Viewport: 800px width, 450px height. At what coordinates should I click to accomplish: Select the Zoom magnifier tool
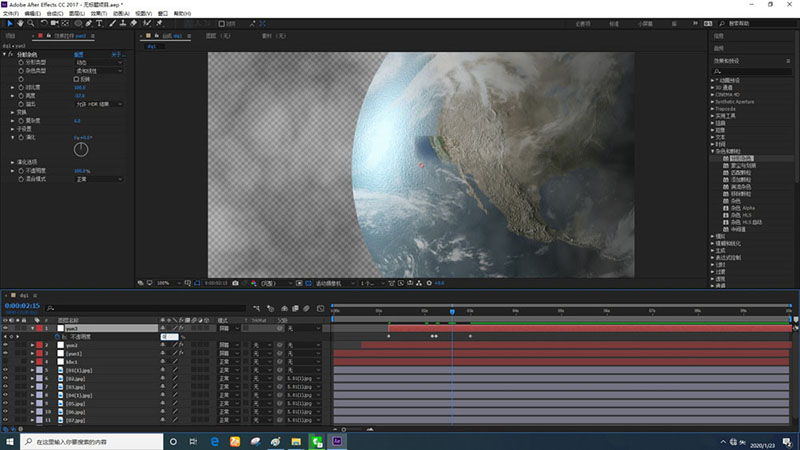[x=32, y=22]
